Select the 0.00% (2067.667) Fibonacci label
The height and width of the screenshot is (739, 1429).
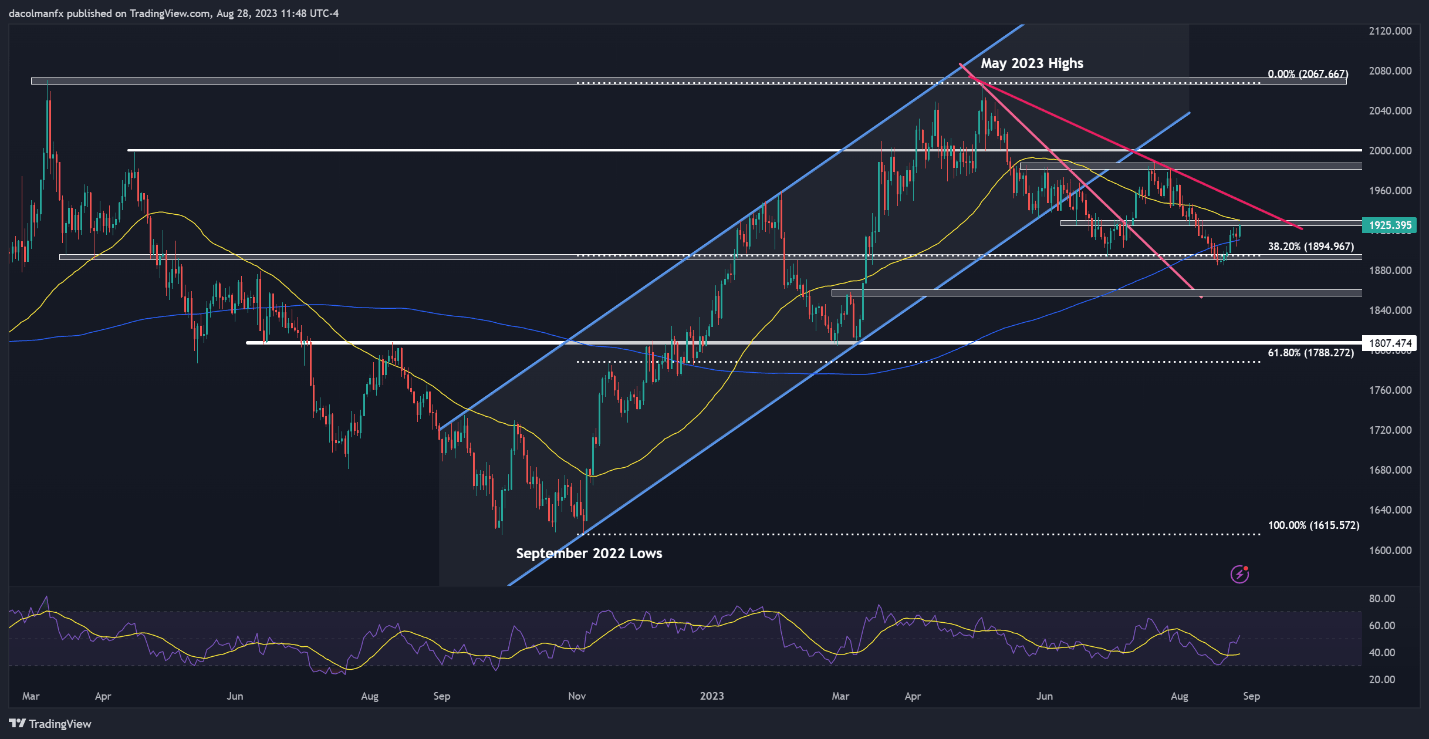[x=1308, y=74]
